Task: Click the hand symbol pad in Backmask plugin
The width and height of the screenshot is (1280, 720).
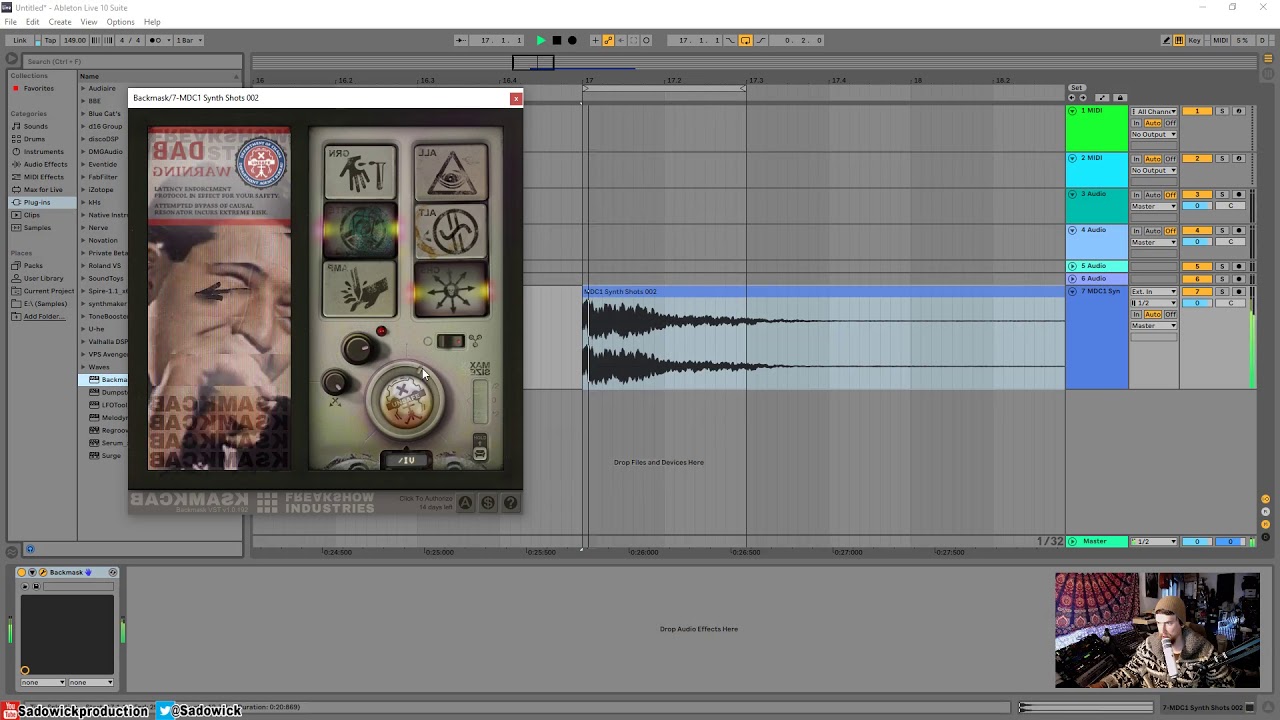Action: click(x=360, y=172)
